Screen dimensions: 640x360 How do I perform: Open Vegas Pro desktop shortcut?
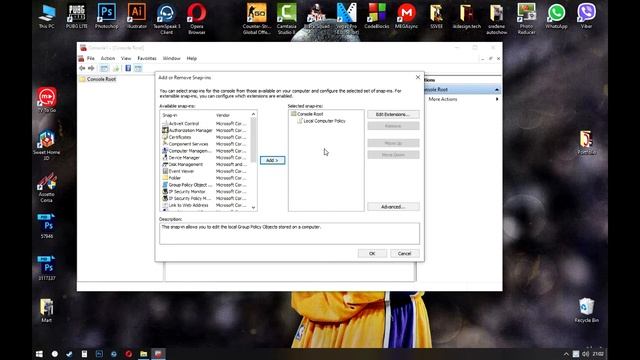click(347, 19)
